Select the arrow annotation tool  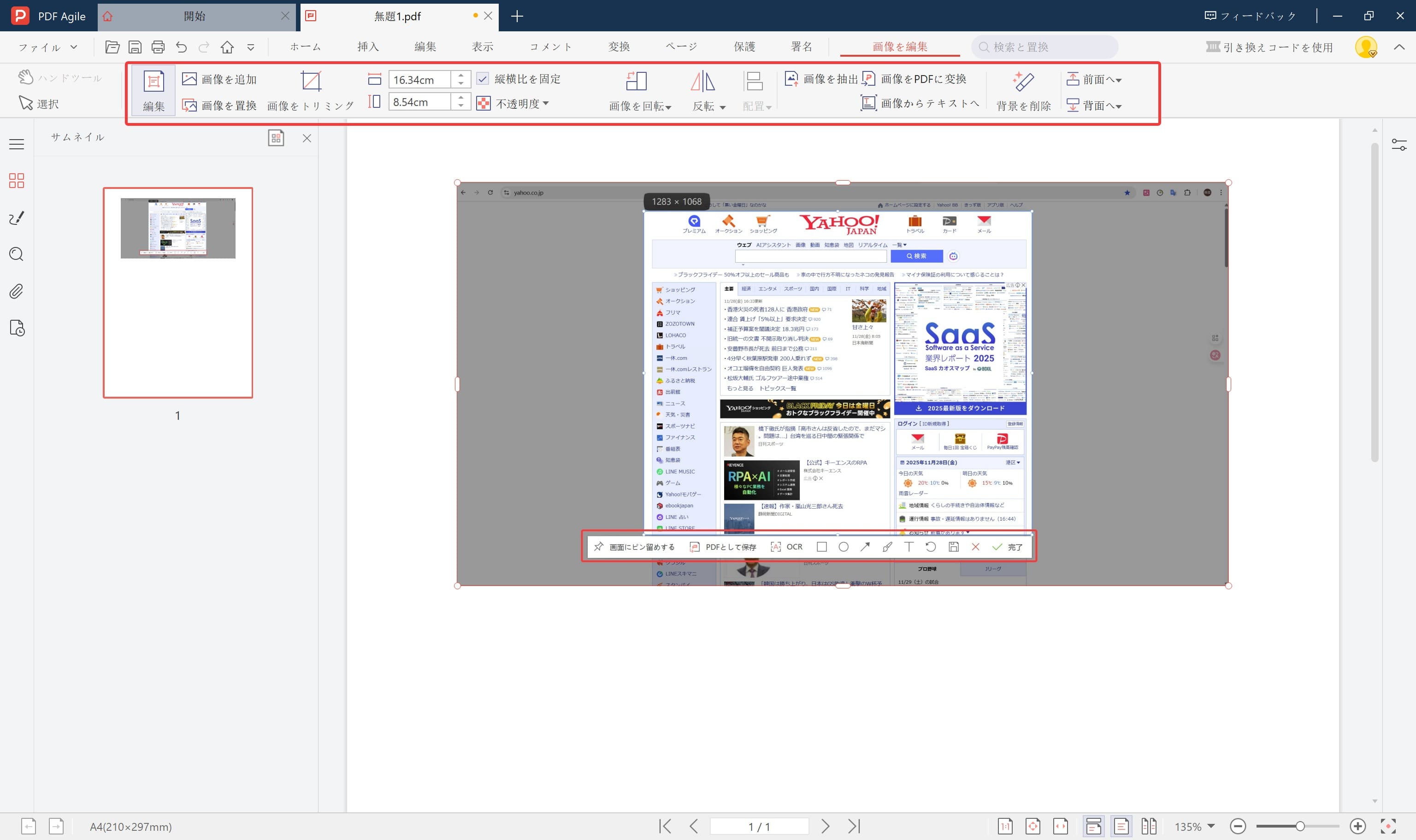click(865, 547)
